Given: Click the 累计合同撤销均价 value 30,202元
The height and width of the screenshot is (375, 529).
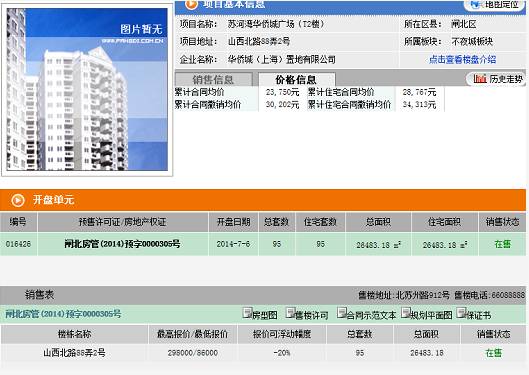Looking at the screenshot, I should (282, 105).
